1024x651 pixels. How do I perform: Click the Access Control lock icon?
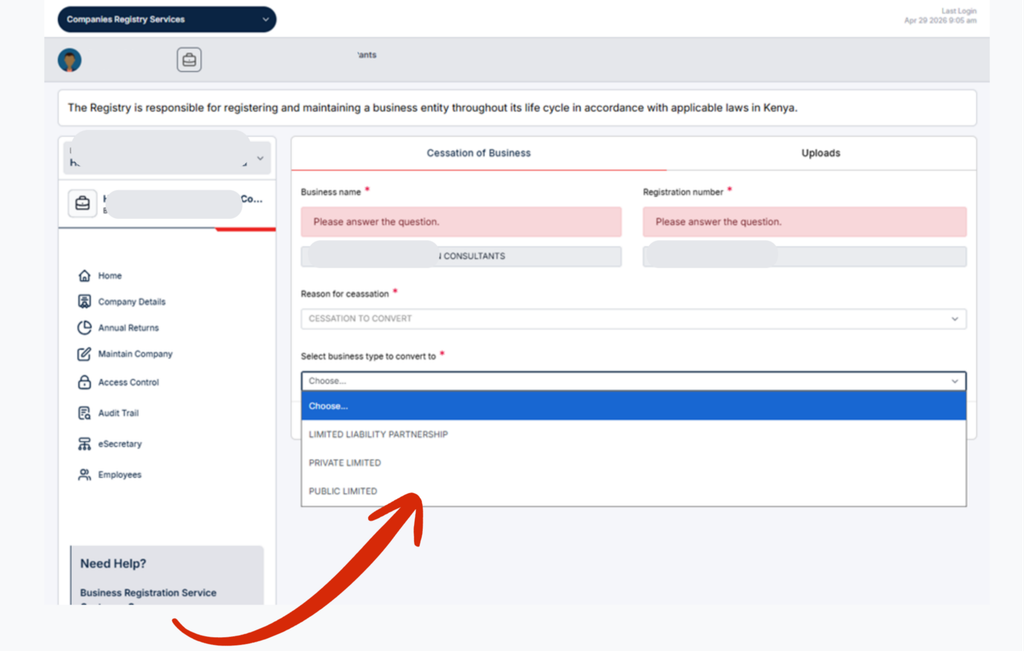pos(84,382)
